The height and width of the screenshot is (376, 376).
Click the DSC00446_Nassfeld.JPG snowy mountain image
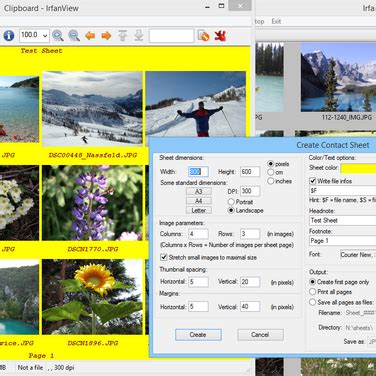(92, 108)
